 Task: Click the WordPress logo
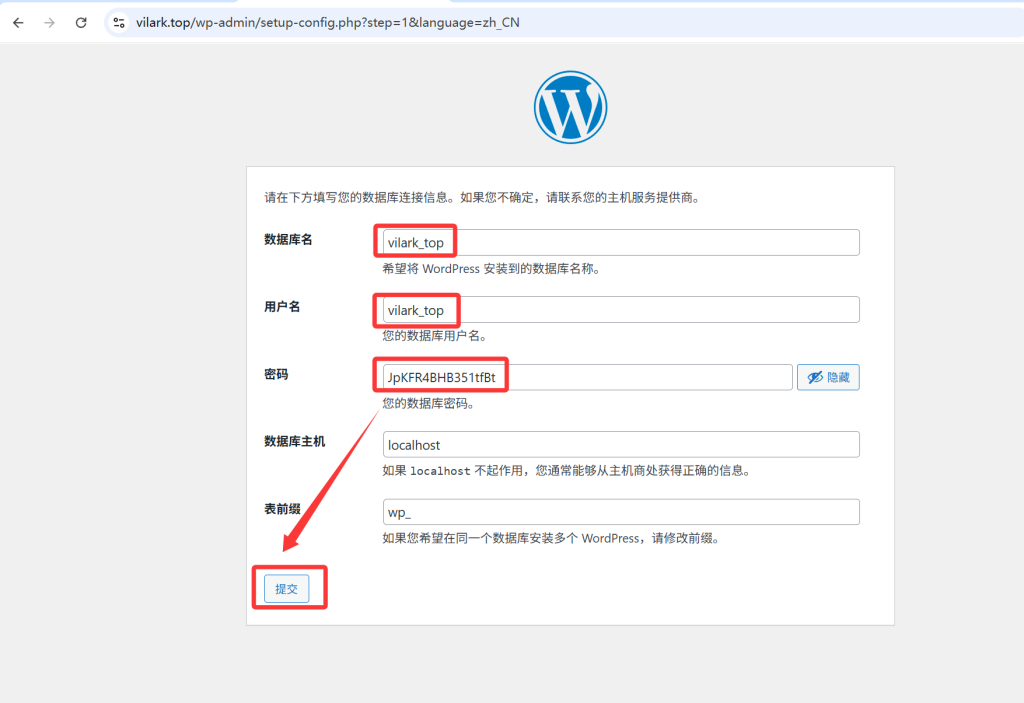(x=569, y=106)
